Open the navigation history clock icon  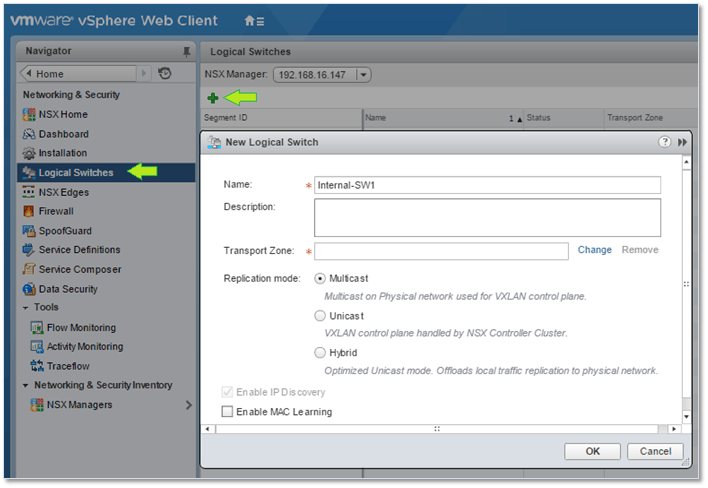tap(165, 73)
